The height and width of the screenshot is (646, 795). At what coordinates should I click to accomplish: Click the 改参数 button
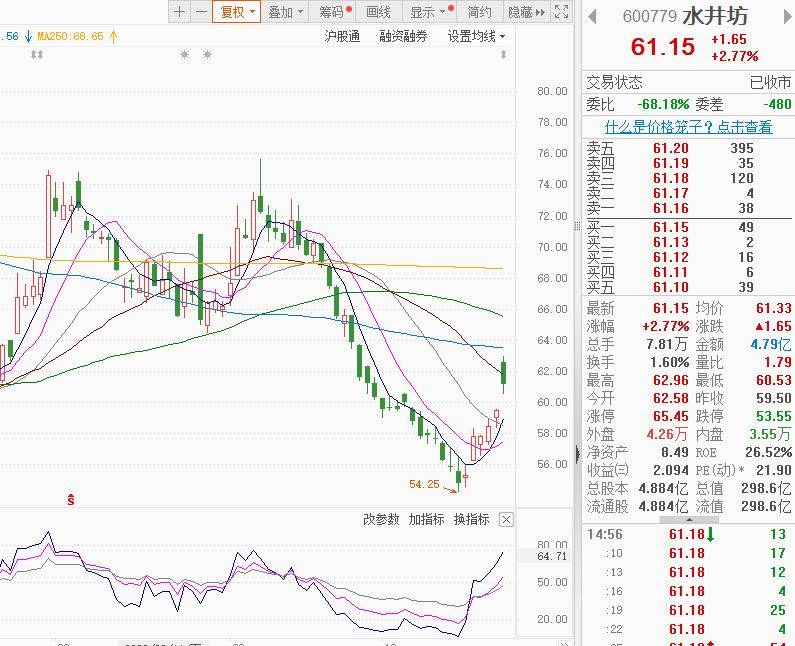coord(380,519)
